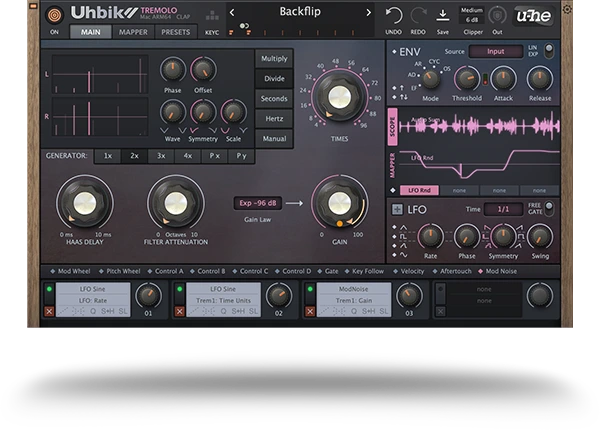Open the Gain Law Exp -96 dB selector
600x430 pixels.
point(257,202)
